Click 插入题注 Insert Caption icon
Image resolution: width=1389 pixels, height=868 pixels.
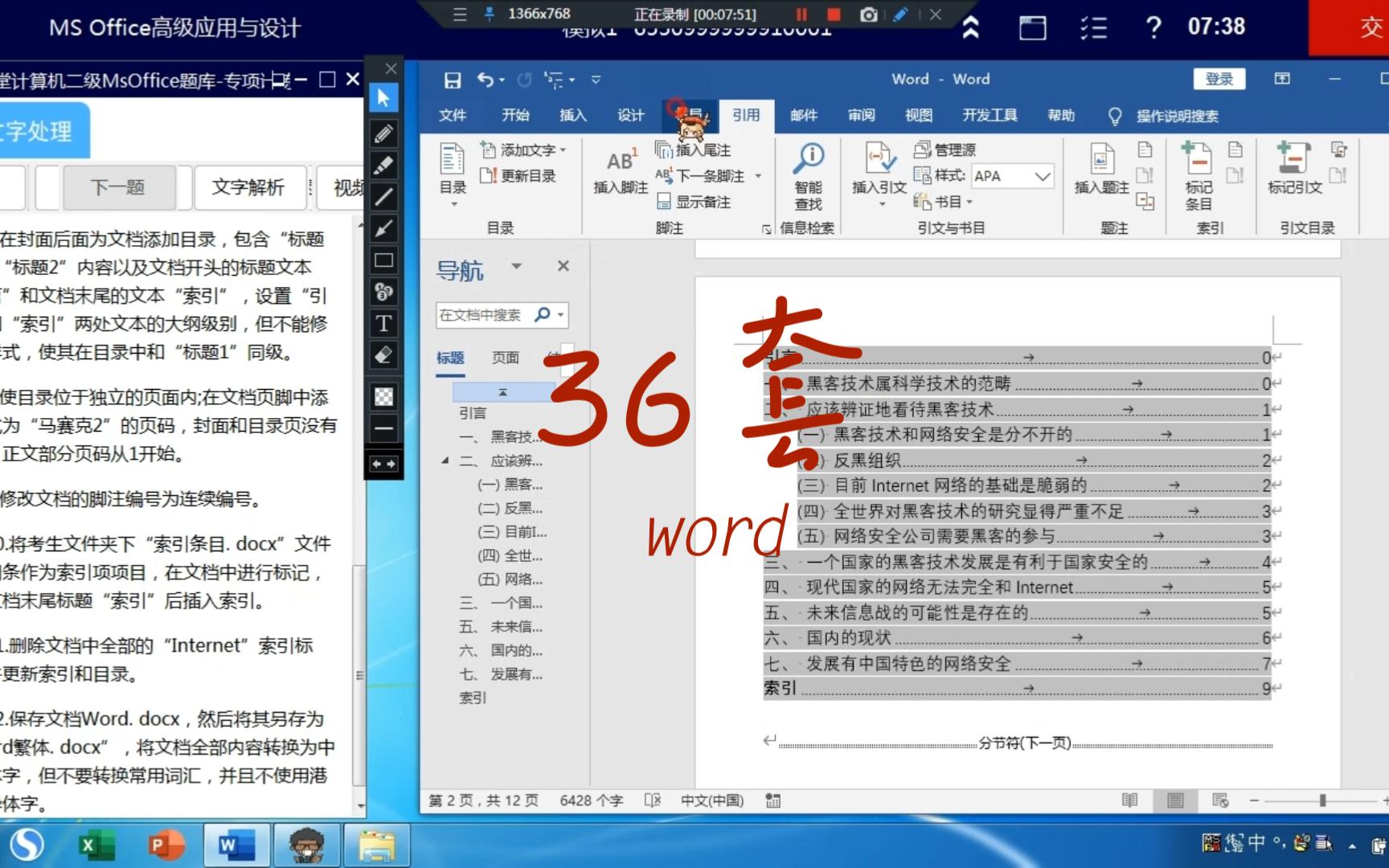[x=1102, y=169]
